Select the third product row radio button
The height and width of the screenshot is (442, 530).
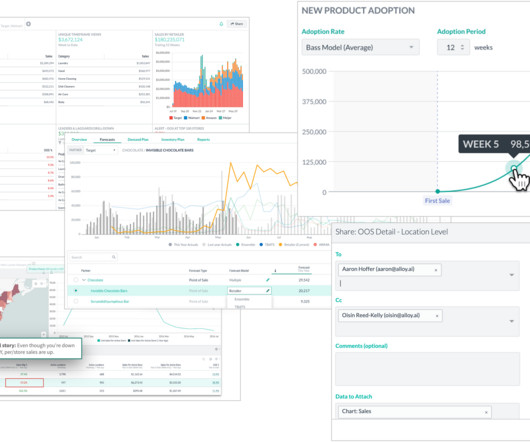click(x=76, y=301)
